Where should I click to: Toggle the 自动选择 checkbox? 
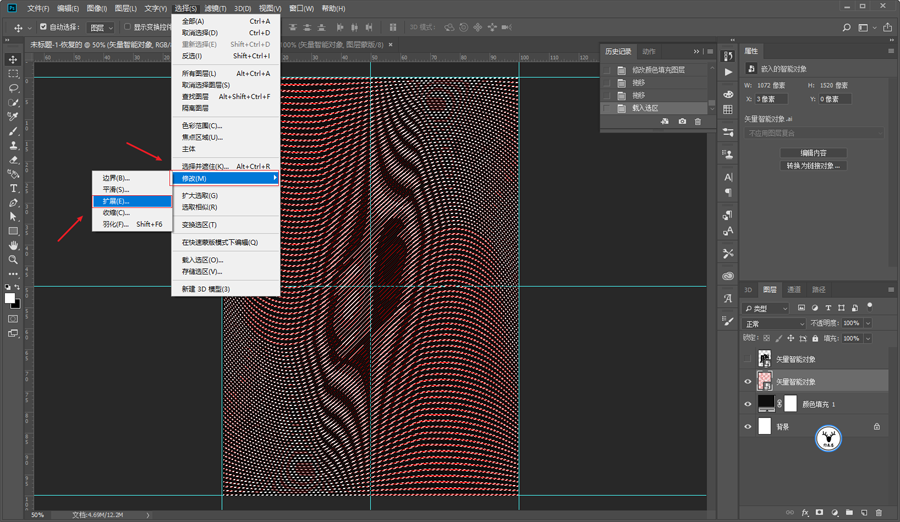43,28
